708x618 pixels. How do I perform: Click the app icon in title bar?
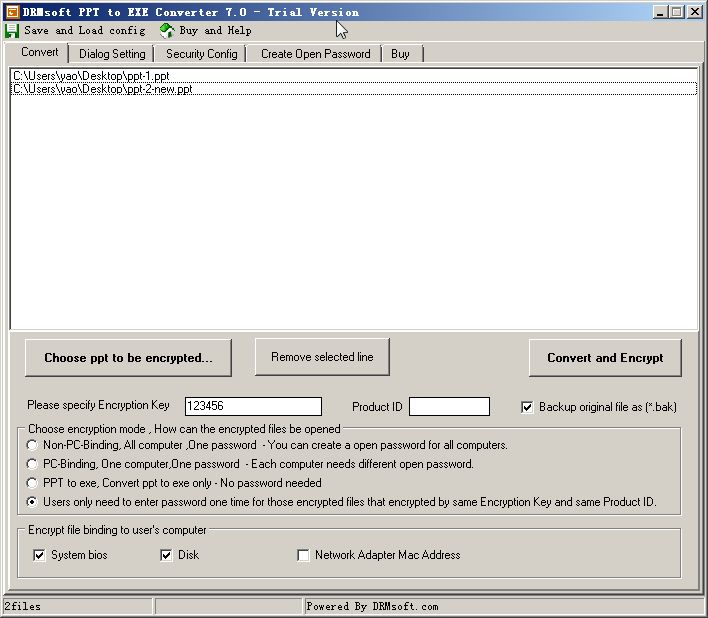tap(12, 12)
